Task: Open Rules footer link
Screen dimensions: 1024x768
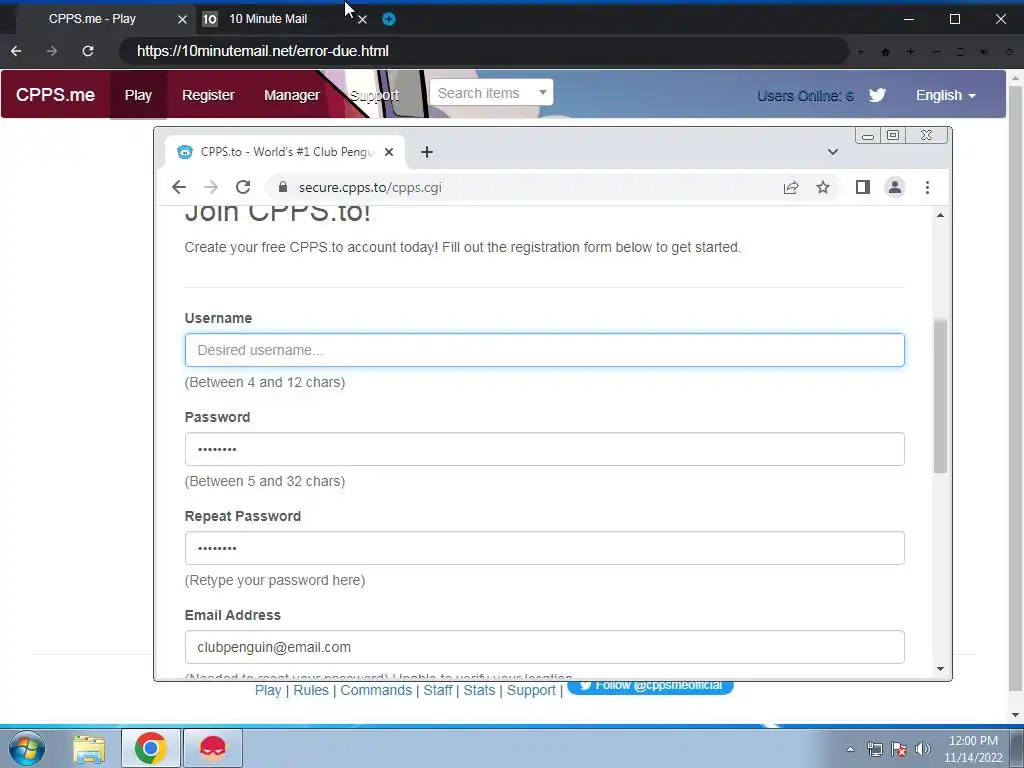Action: (x=311, y=690)
